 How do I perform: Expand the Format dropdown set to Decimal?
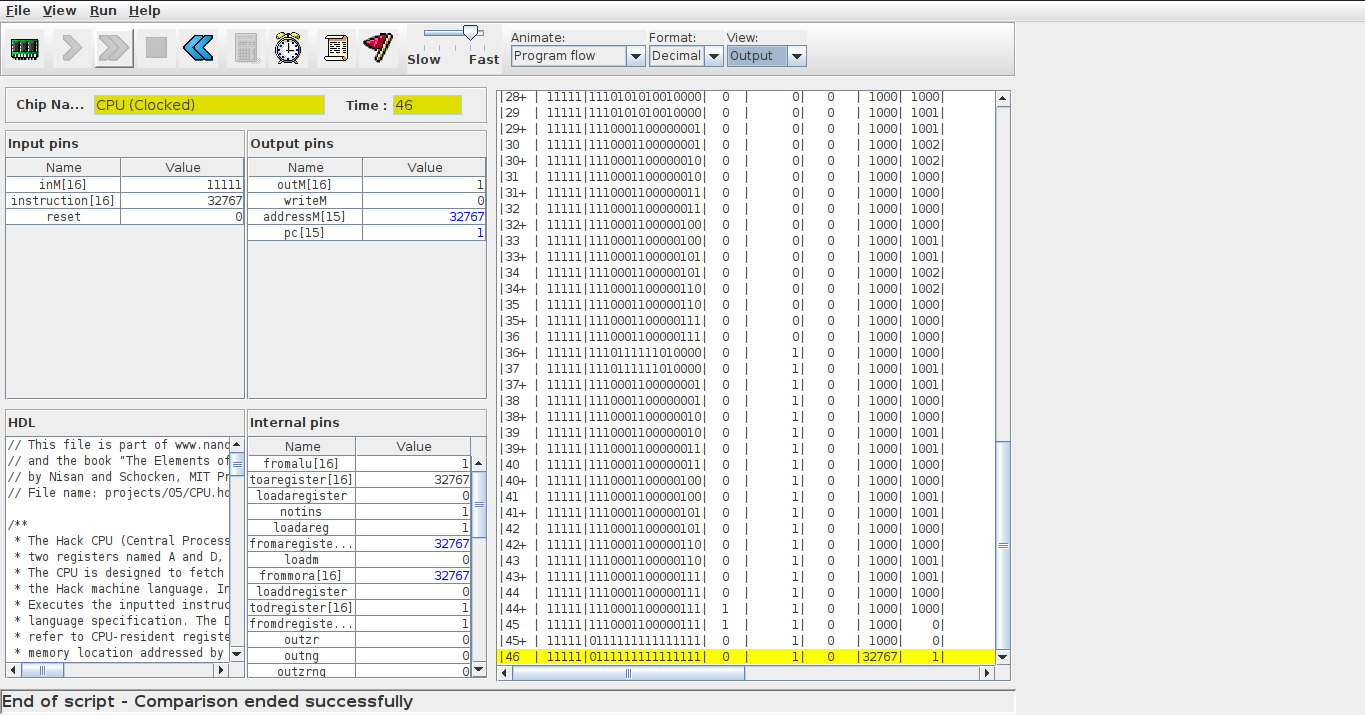click(685, 56)
